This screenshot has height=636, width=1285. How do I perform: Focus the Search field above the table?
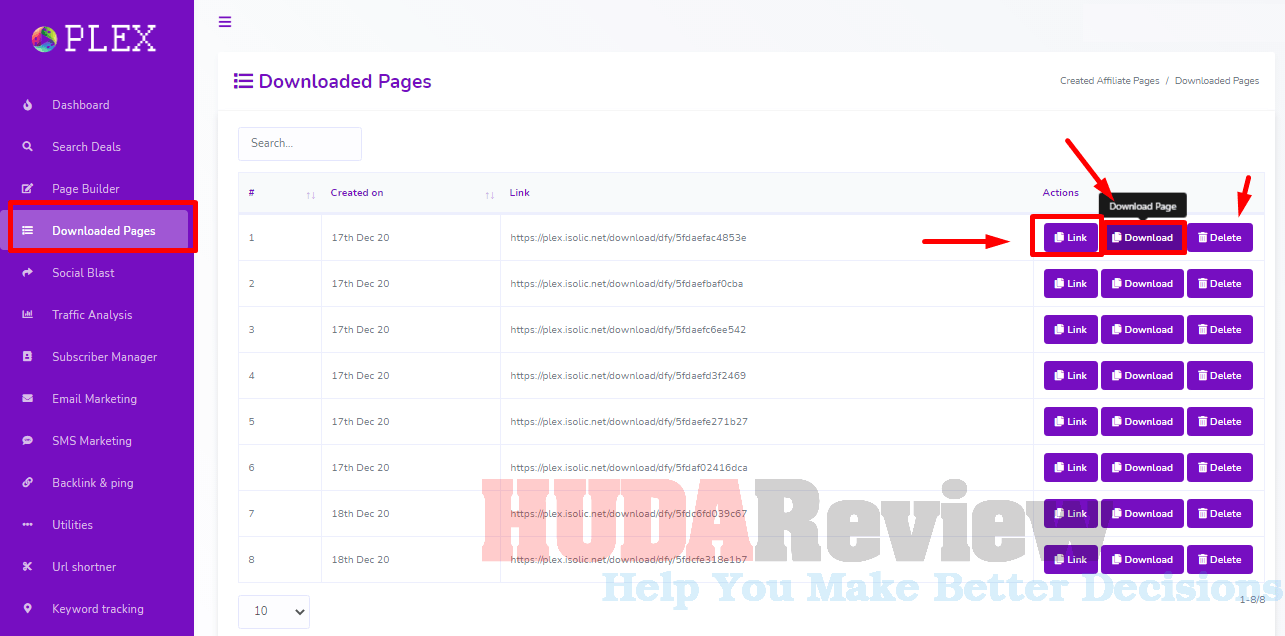click(x=300, y=144)
